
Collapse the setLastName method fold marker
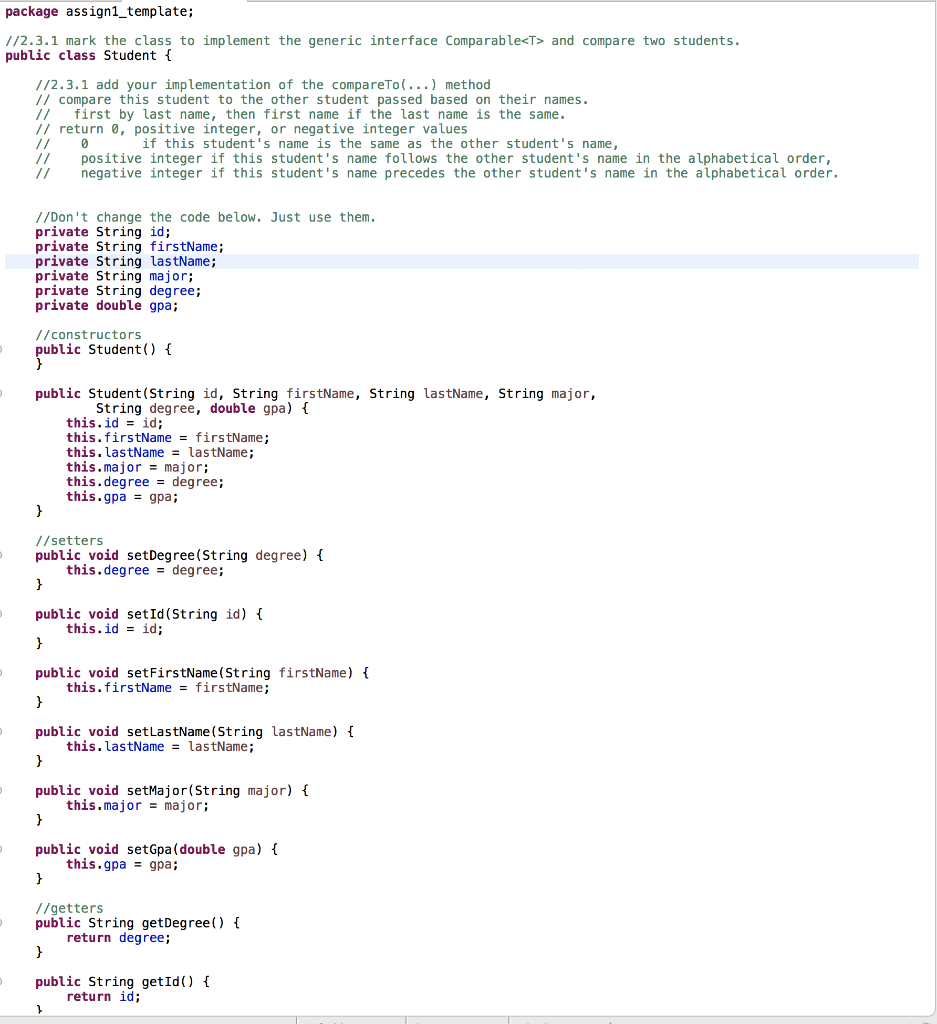[x=3, y=731]
